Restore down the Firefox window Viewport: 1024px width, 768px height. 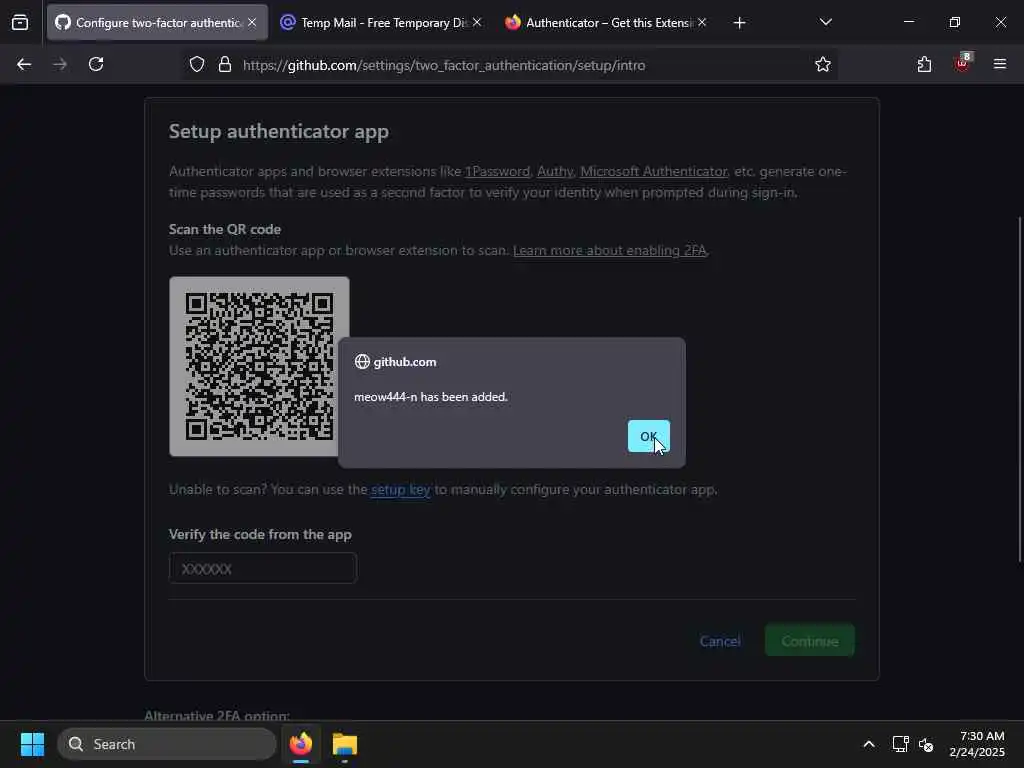click(x=954, y=22)
